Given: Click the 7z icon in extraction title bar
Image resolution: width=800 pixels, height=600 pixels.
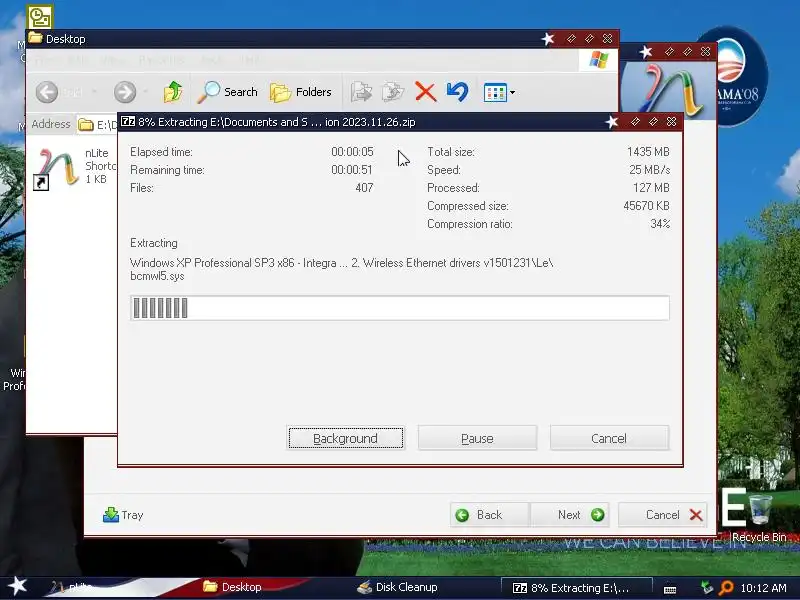Looking at the screenshot, I should (x=128, y=121).
